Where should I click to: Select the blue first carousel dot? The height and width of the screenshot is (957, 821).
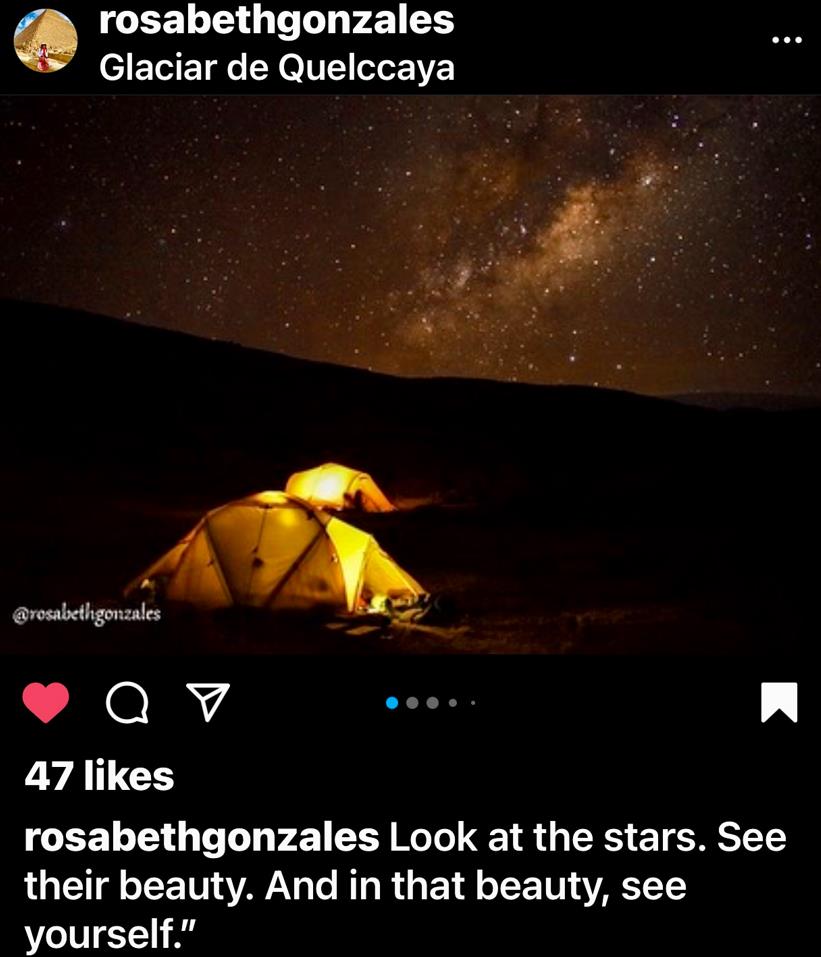[x=392, y=703]
